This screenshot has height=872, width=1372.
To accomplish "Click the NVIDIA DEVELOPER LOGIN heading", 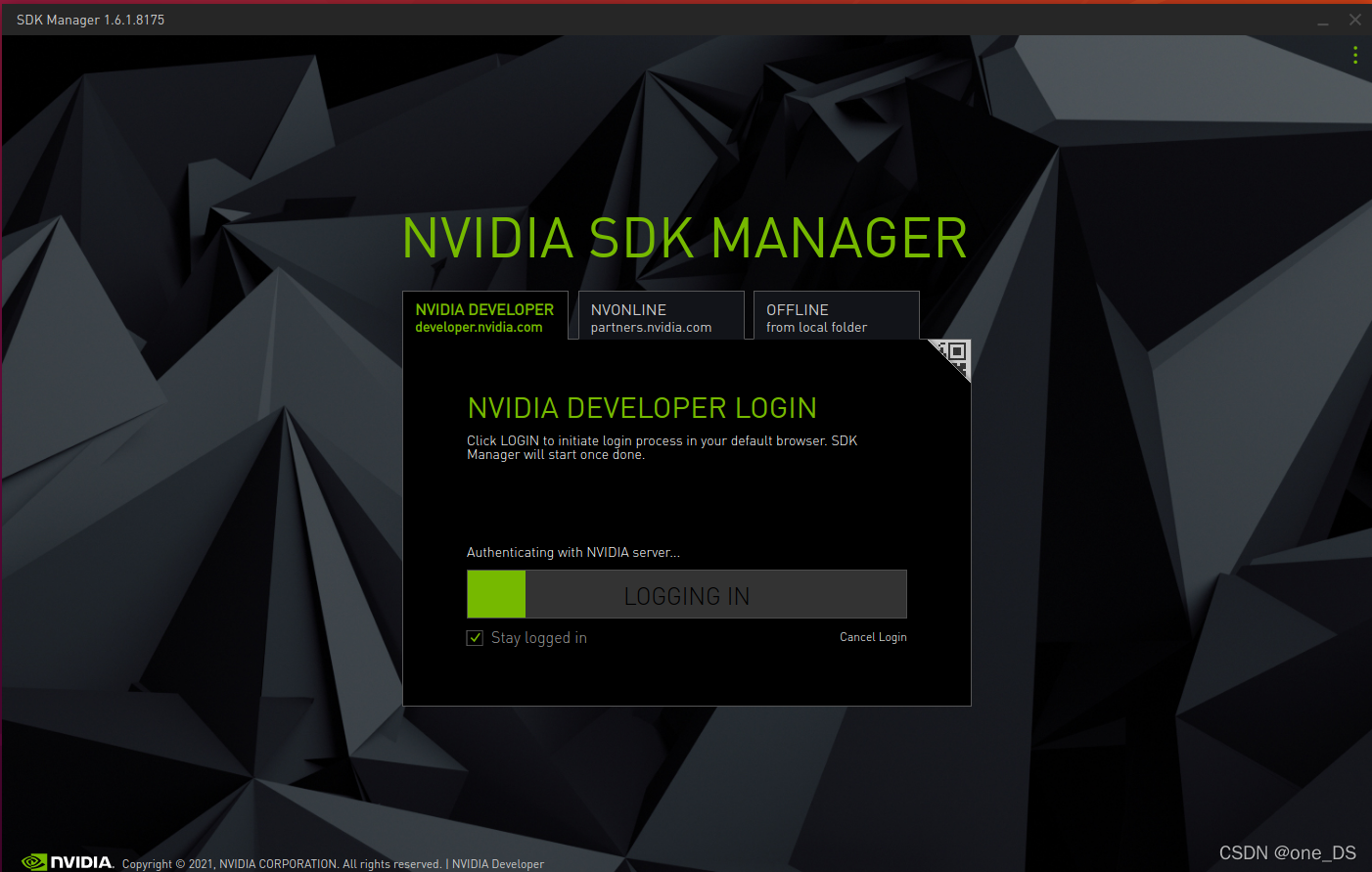I will pyautogui.click(x=642, y=408).
